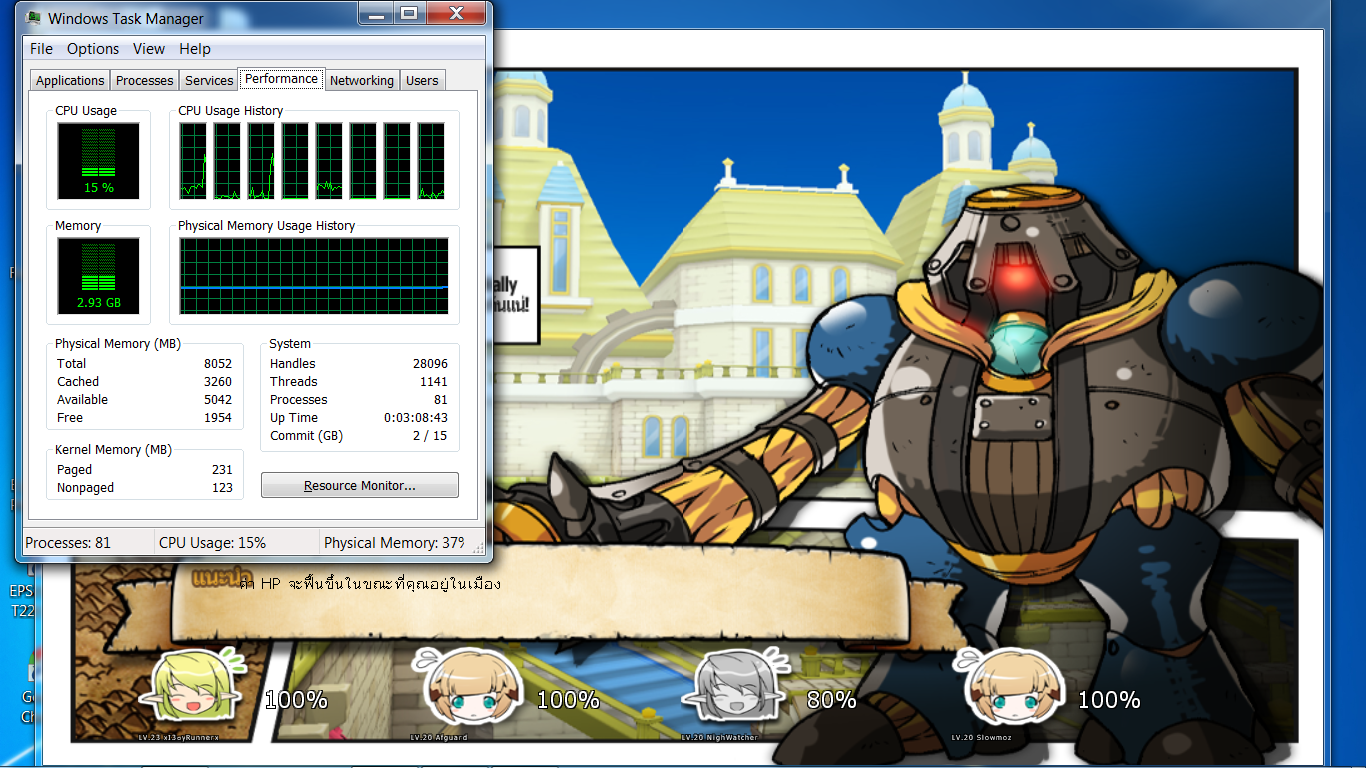
Task: Click the Up Time value 0:03:08:43
Action: (416, 418)
